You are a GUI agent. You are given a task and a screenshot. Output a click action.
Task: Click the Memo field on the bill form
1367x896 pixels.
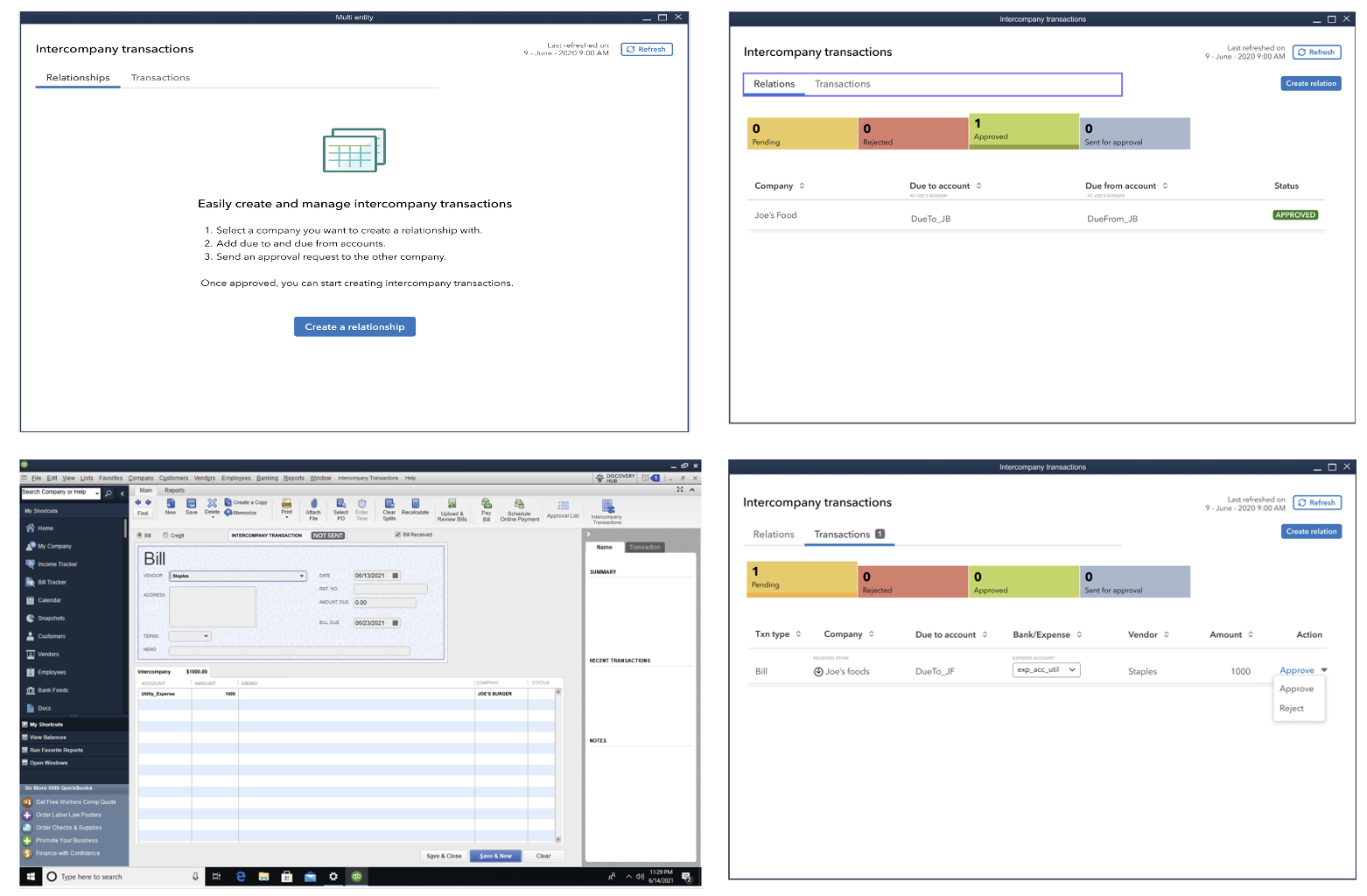click(289, 650)
